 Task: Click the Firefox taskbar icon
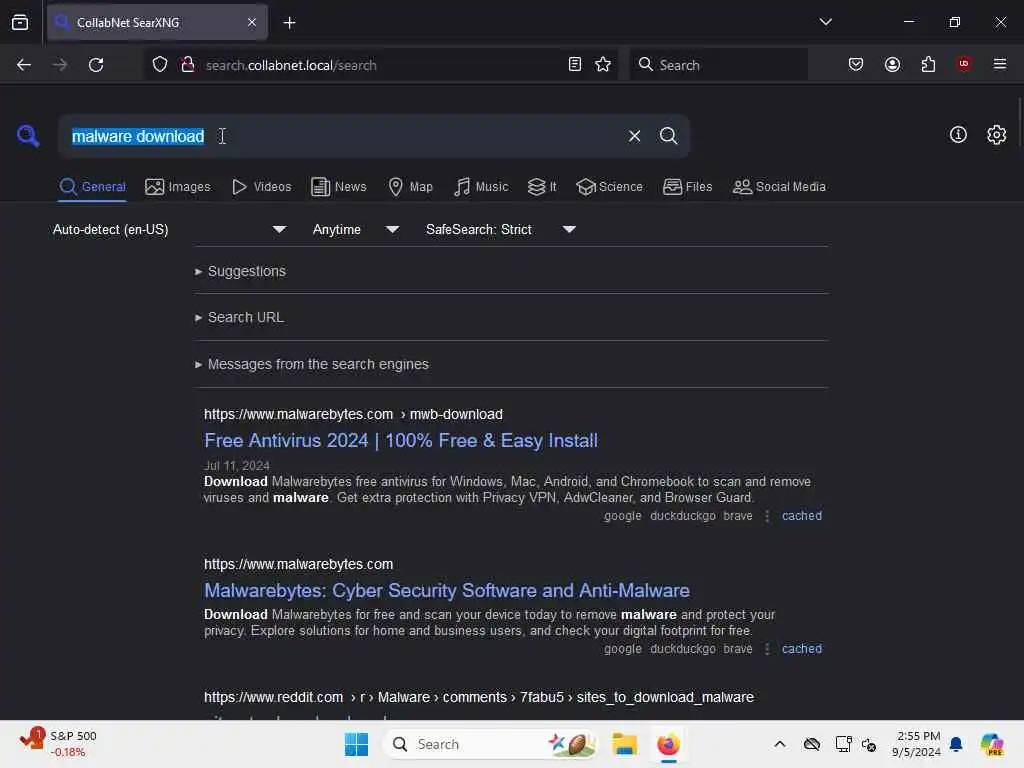(668, 744)
